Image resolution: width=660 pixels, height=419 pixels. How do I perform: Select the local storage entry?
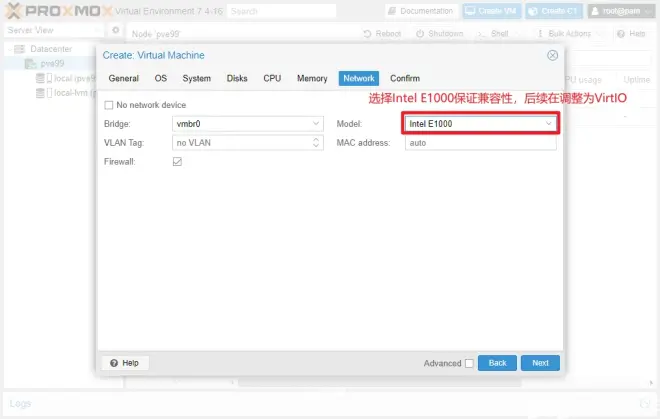(x=67, y=78)
